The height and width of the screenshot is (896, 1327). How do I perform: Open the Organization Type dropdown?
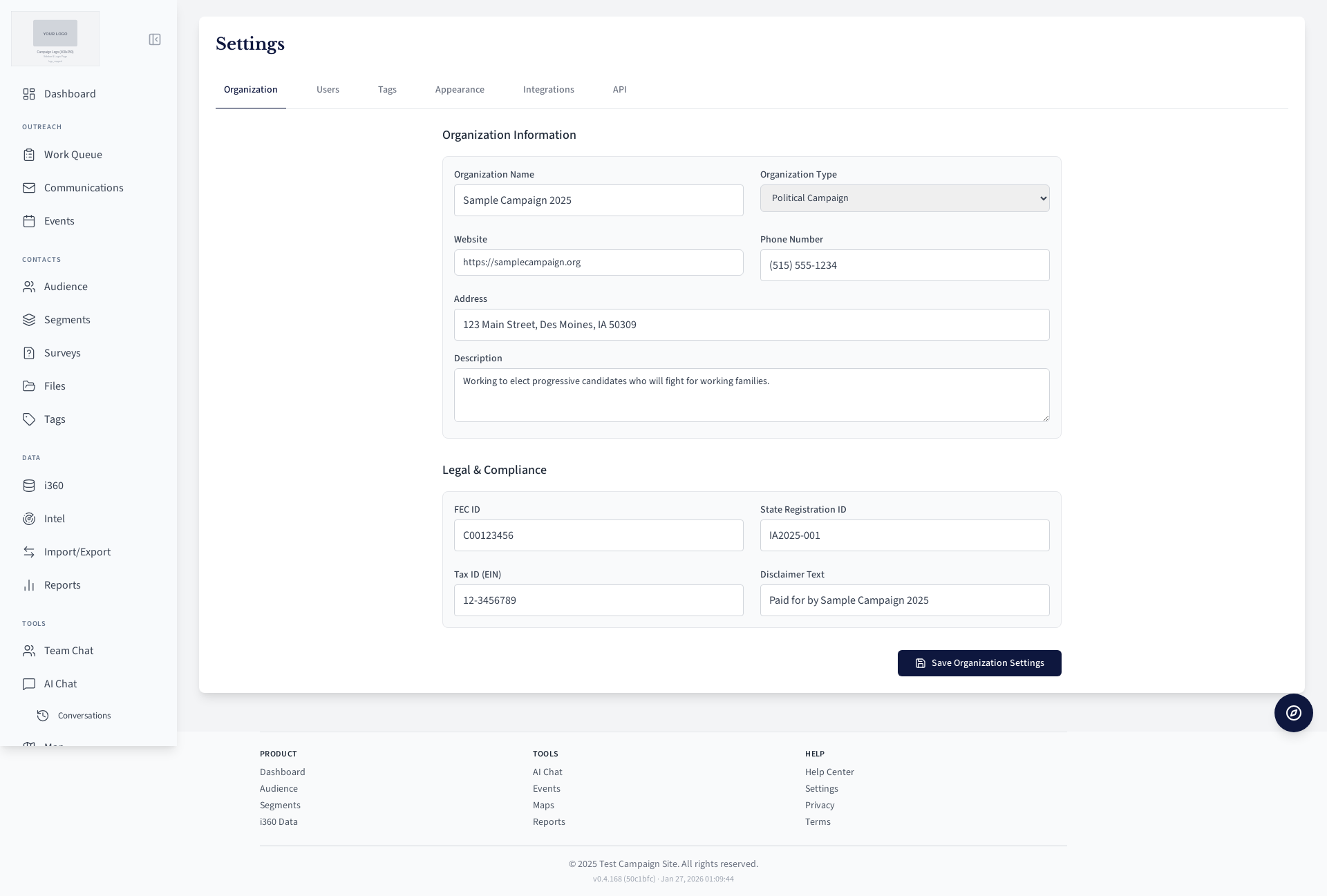(x=904, y=198)
